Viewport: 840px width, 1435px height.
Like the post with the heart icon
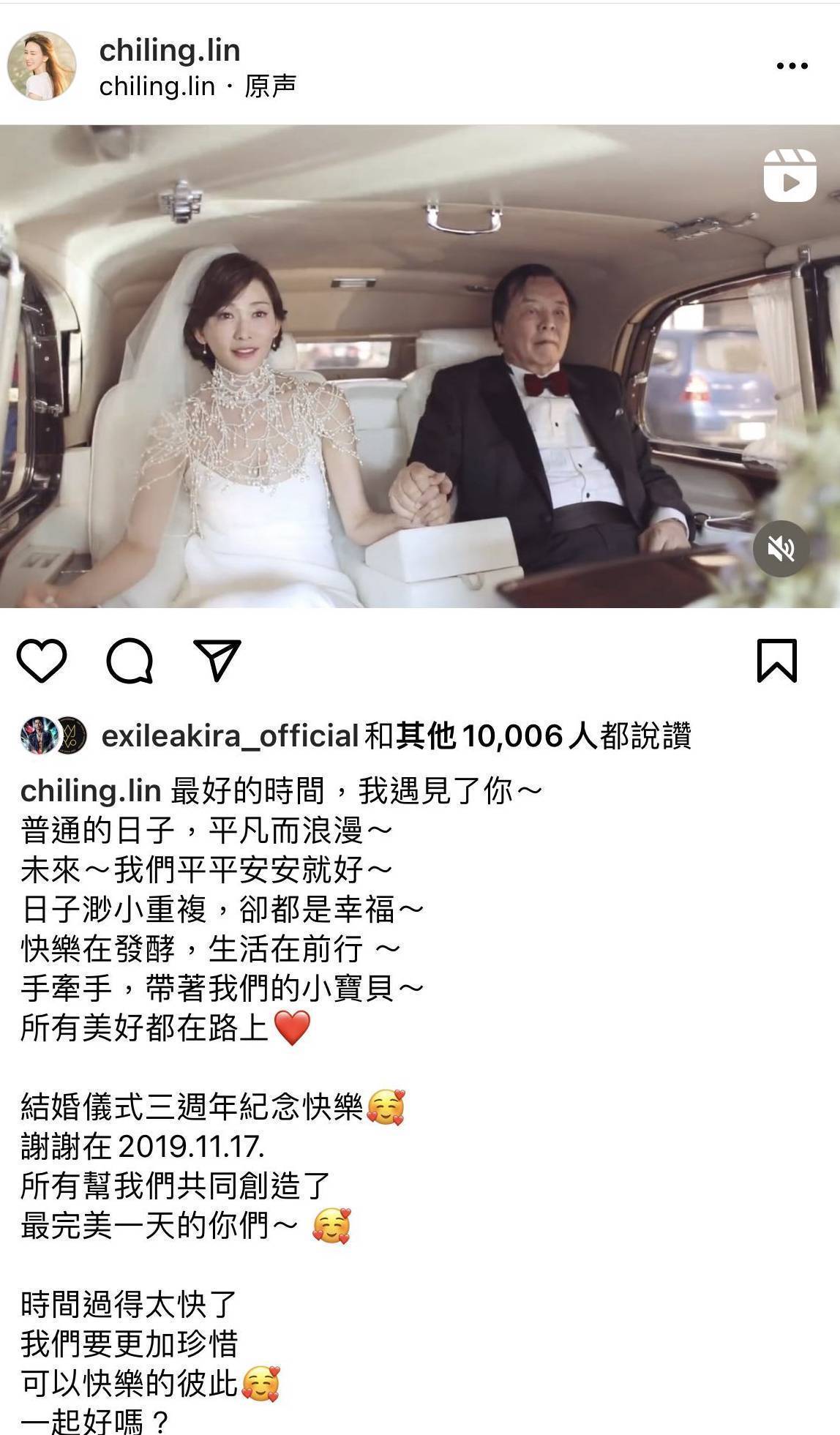coord(42,661)
